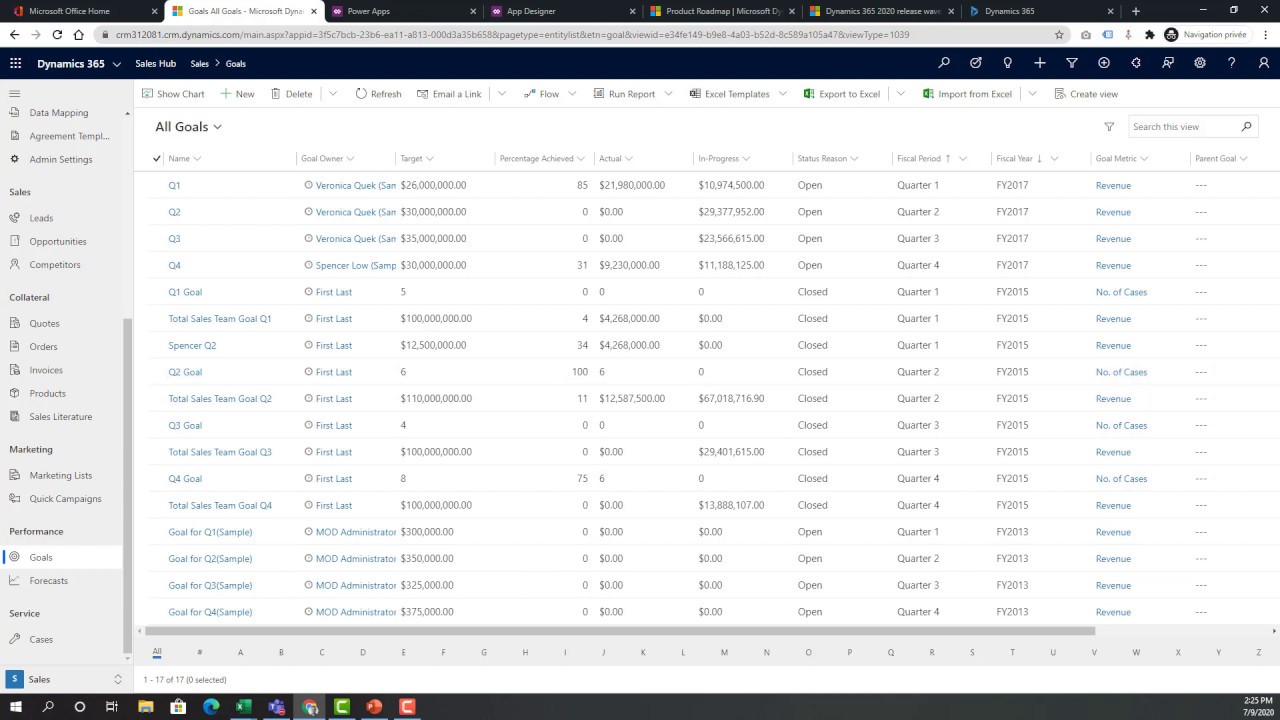Bookmark the page with star icon
Image resolution: width=1280 pixels, height=720 pixels.
(x=1059, y=34)
